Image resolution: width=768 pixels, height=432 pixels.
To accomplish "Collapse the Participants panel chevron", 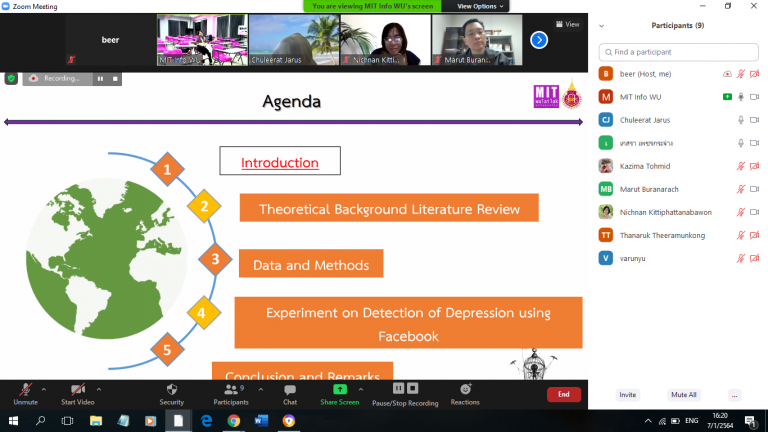I will 600,25.
